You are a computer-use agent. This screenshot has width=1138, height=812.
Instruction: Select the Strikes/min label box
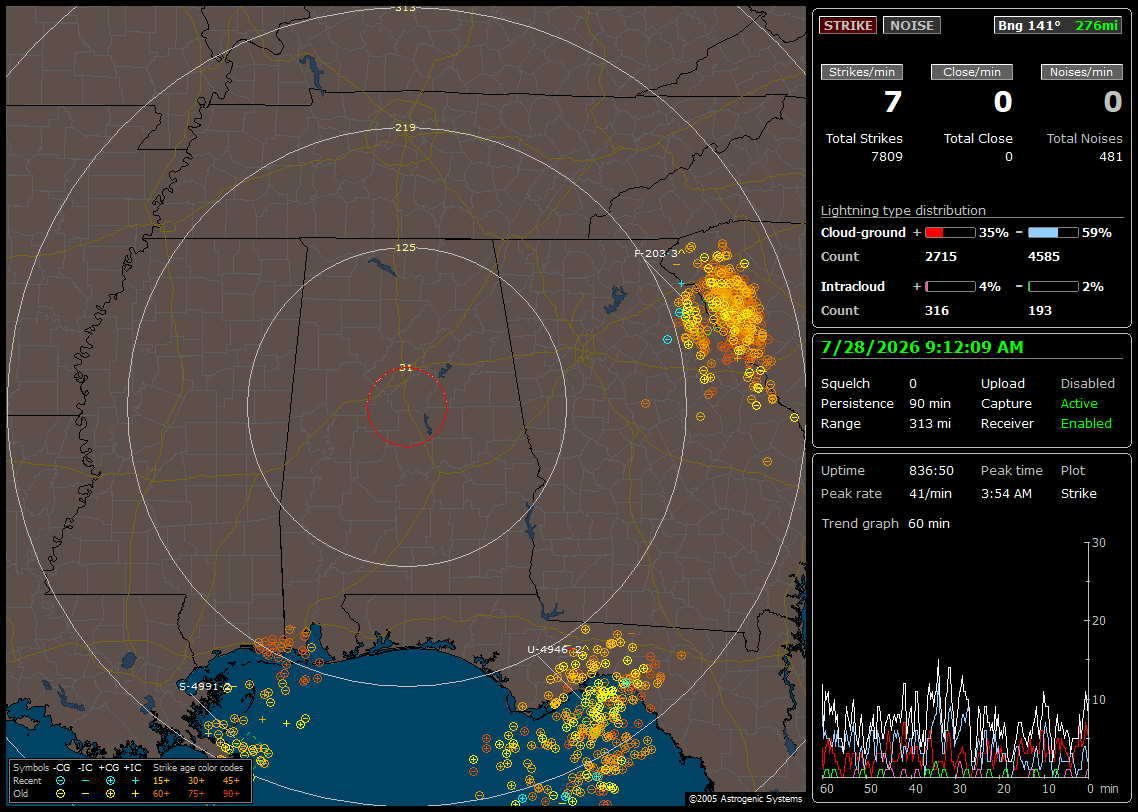[861, 72]
